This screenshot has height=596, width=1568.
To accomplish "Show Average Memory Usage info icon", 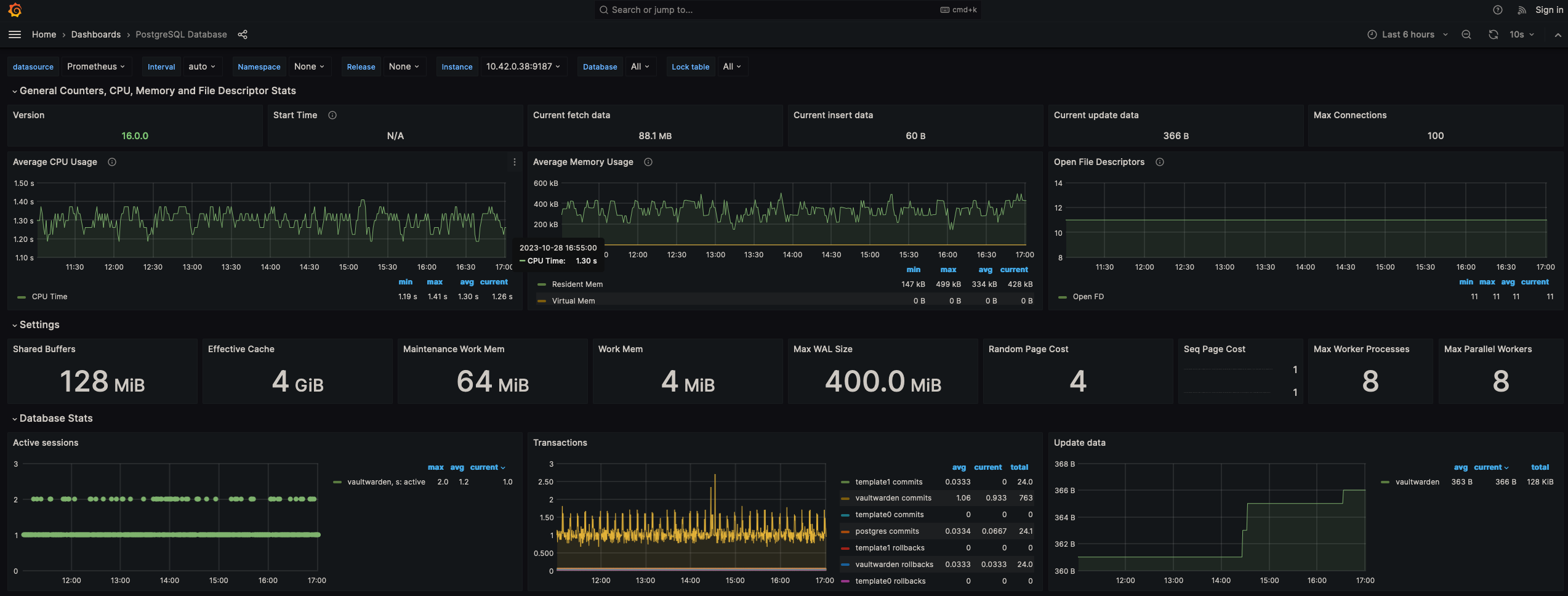I will tap(648, 162).
